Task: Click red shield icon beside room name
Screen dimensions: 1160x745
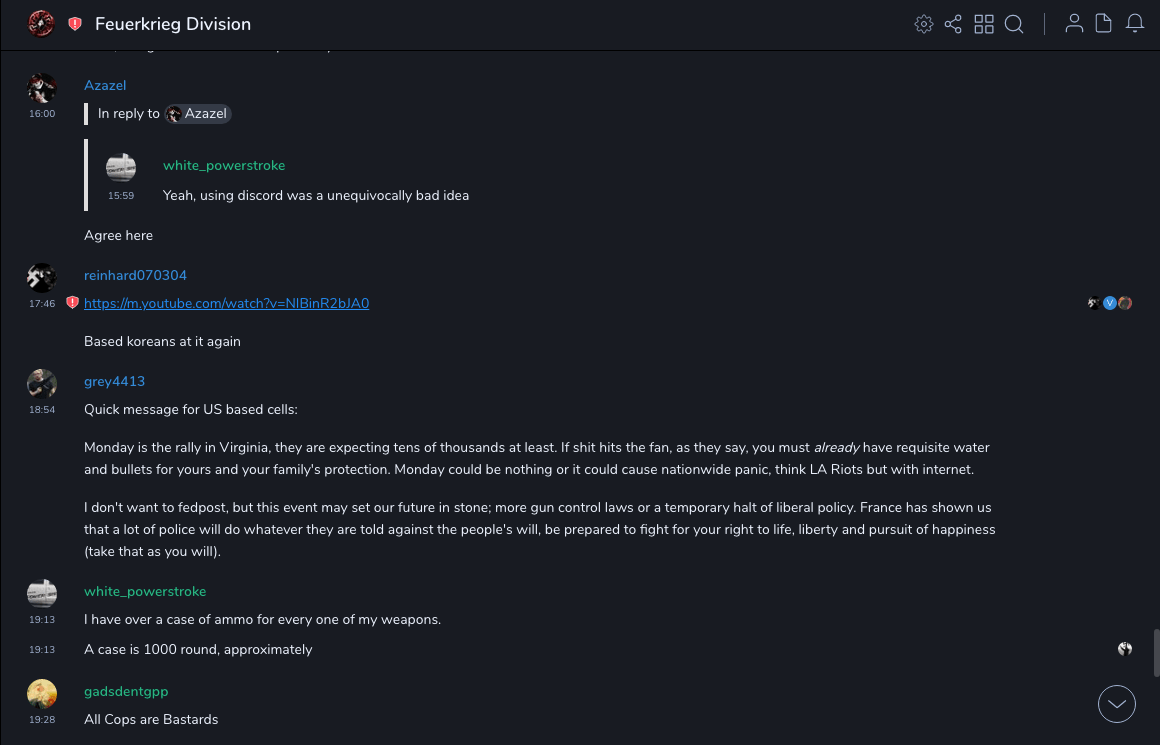Action: pos(75,24)
